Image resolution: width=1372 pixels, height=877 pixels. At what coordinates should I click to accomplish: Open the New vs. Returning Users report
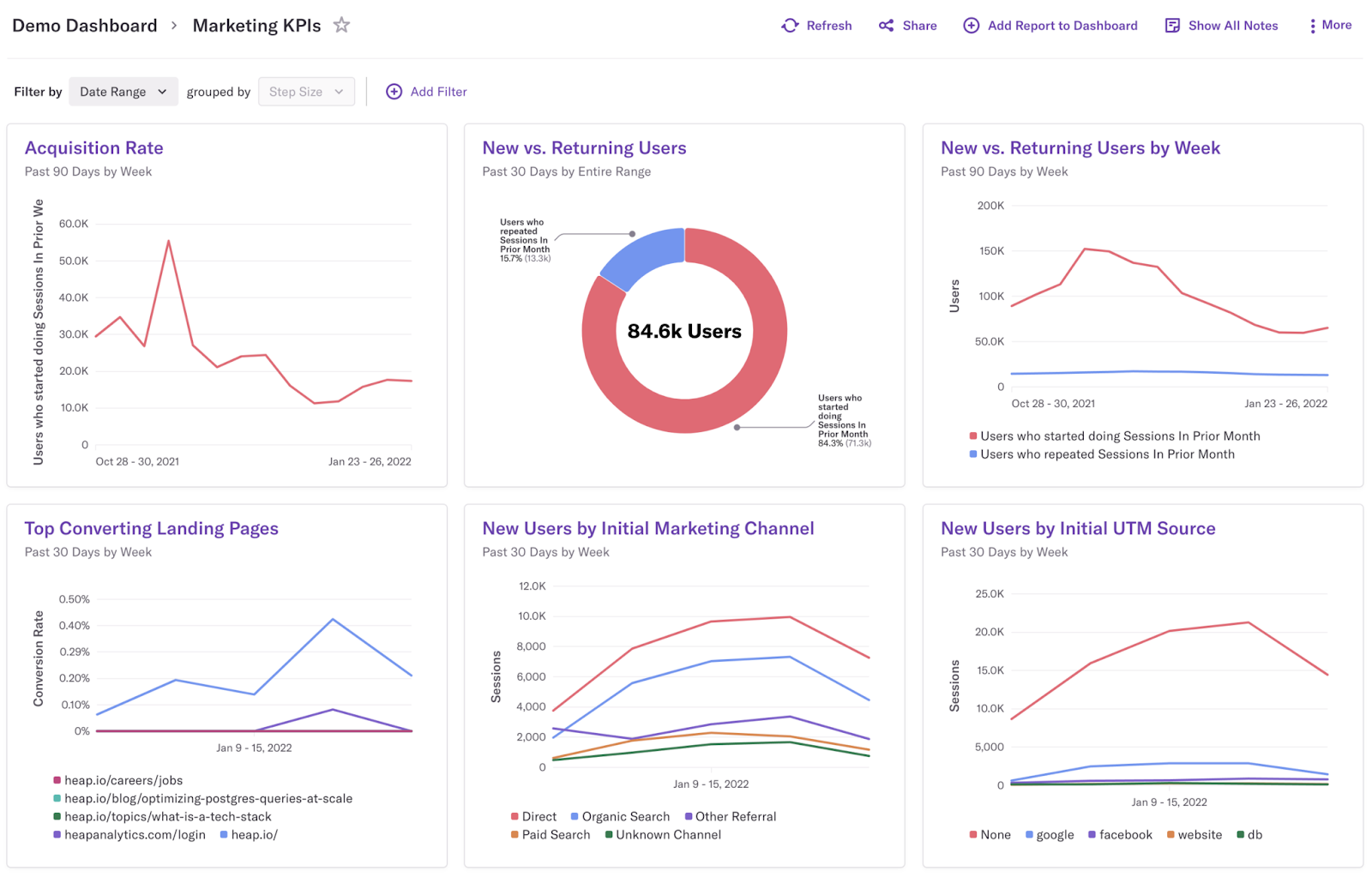click(584, 147)
